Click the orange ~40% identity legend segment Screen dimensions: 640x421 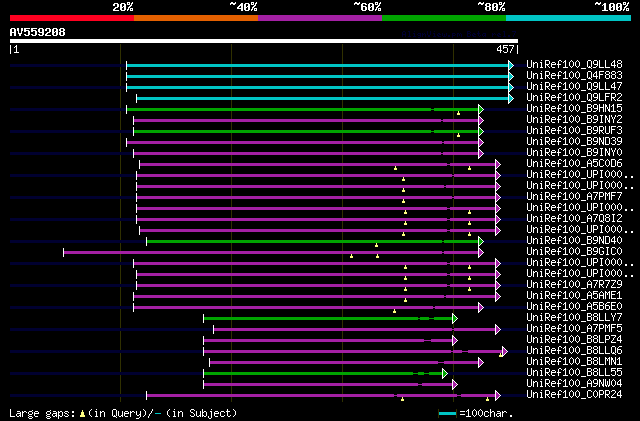point(196,18)
